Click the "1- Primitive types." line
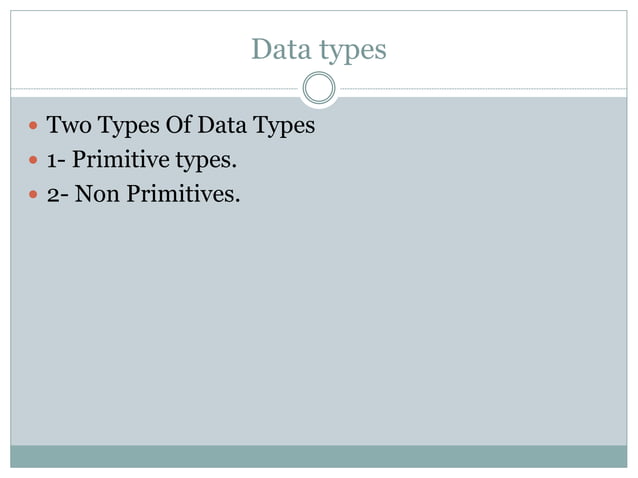Image resolution: width=638 pixels, height=478 pixels. point(142,159)
